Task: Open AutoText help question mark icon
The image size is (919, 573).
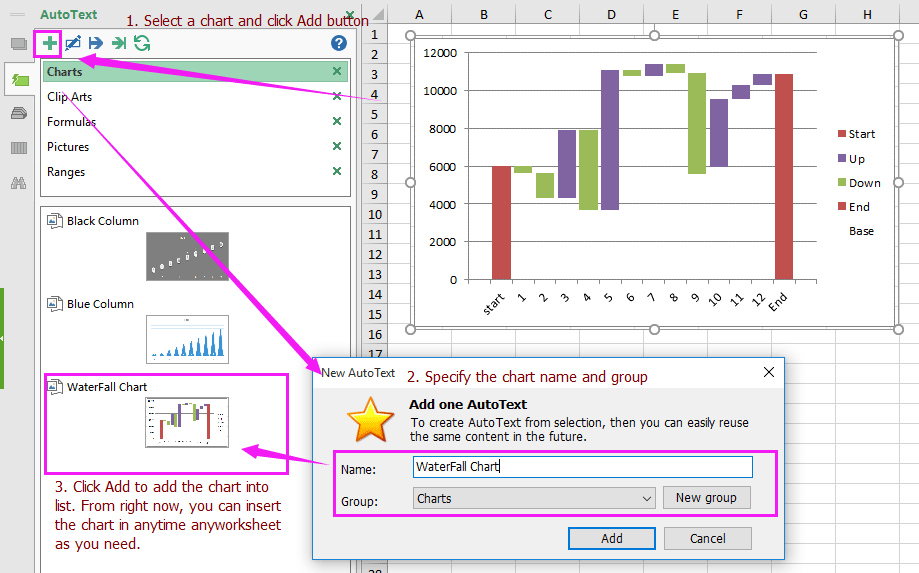Action: [x=339, y=43]
